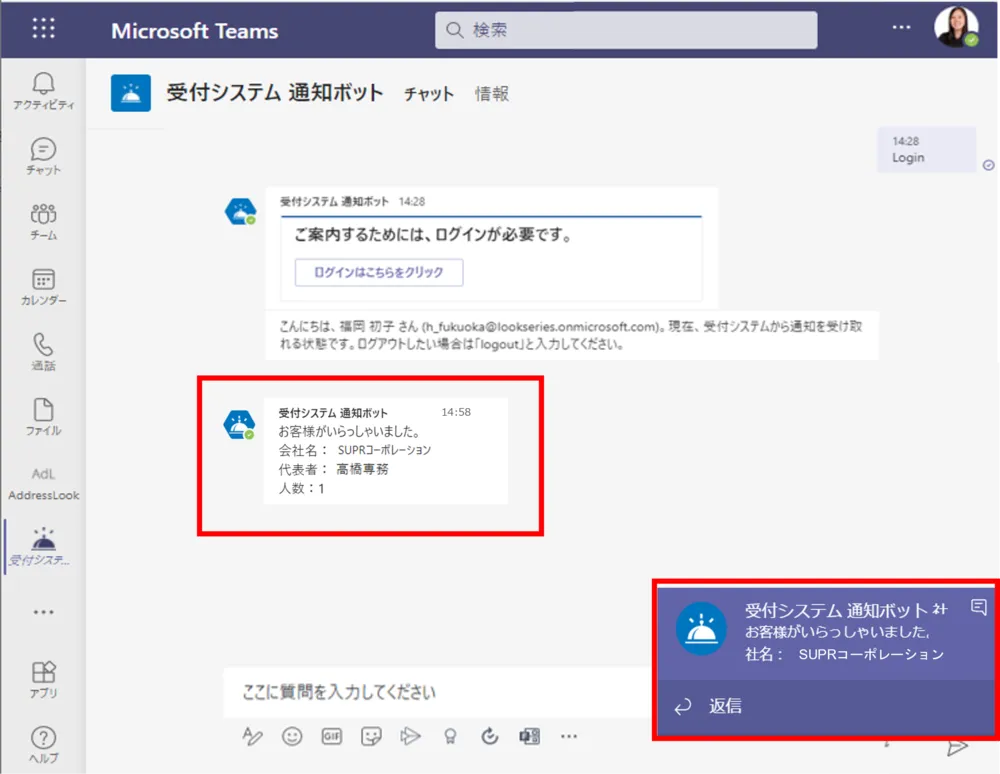This screenshot has width=1000, height=774.
Task: Open the Activity (アクティビティ) bell icon
Action: point(43,90)
